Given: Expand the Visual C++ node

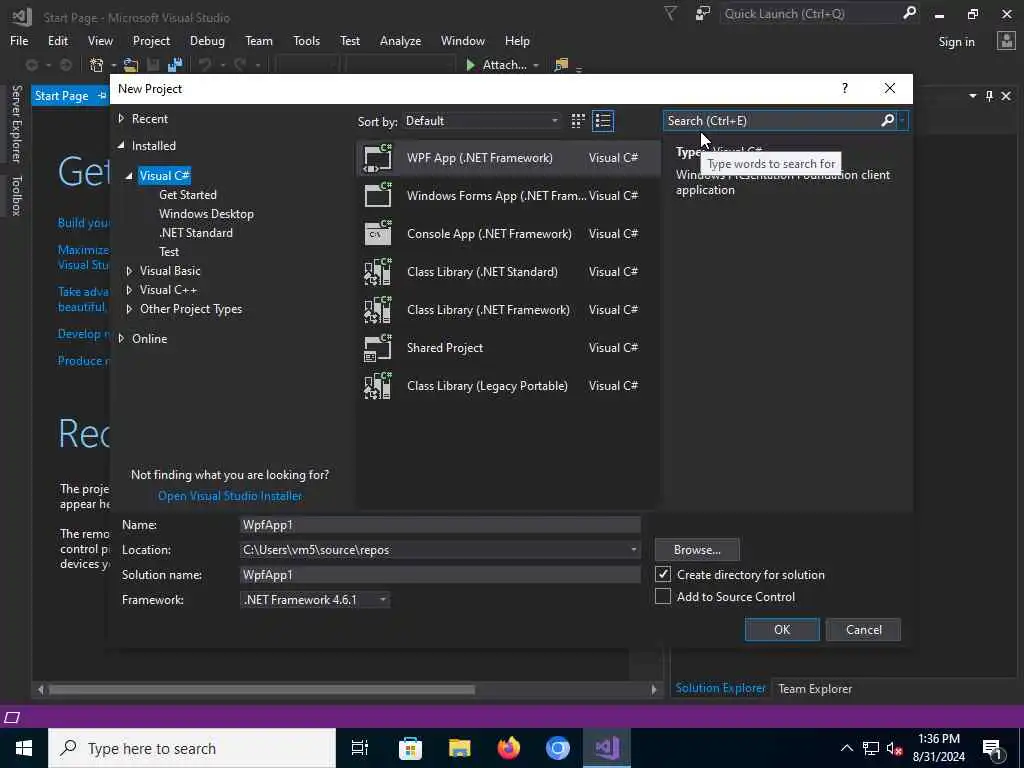Looking at the screenshot, I should click(x=129, y=290).
